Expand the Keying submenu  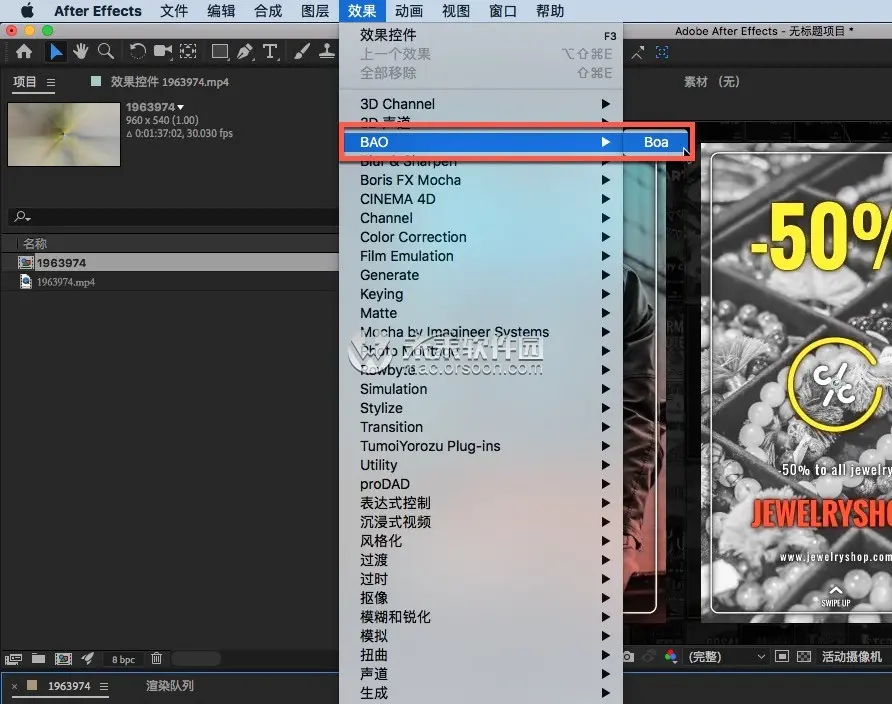[481, 294]
